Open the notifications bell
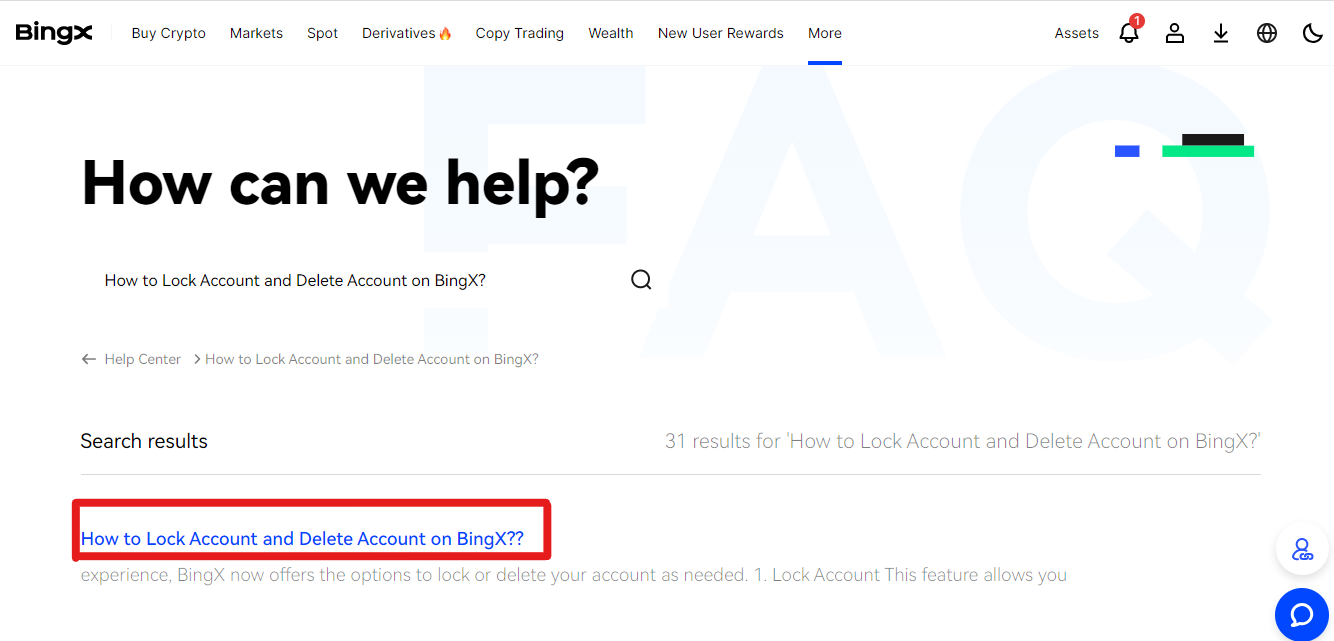1334x641 pixels. pyautogui.click(x=1129, y=33)
